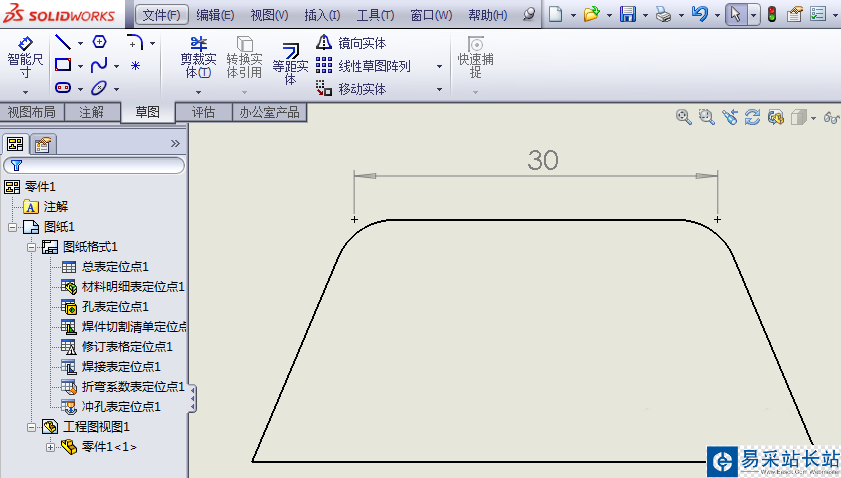Switch to the 评估 tab
The width and height of the screenshot is (841, 478).
coord(204,112)
